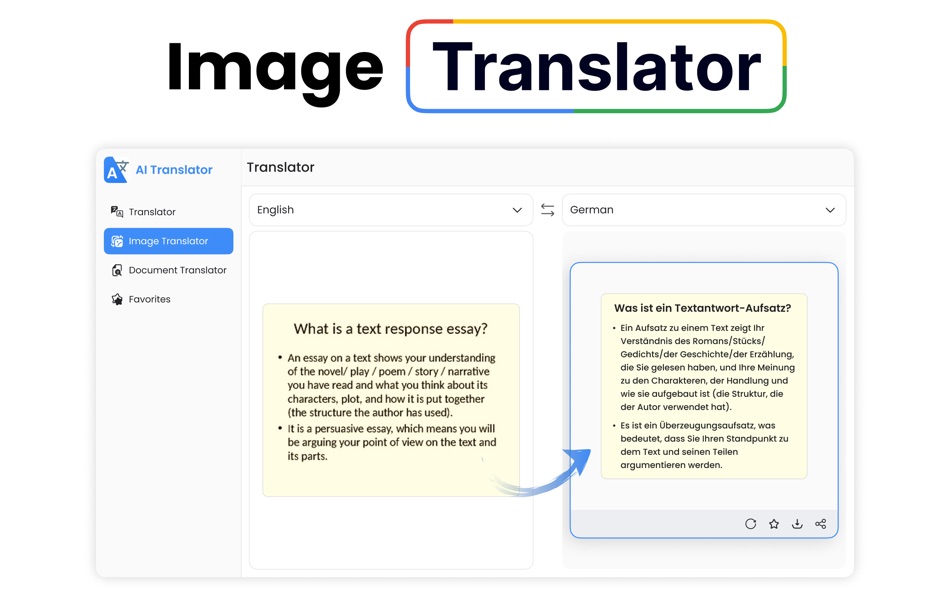
Task: Click the AI Translator brand name
Action: [x=174, y=170]
